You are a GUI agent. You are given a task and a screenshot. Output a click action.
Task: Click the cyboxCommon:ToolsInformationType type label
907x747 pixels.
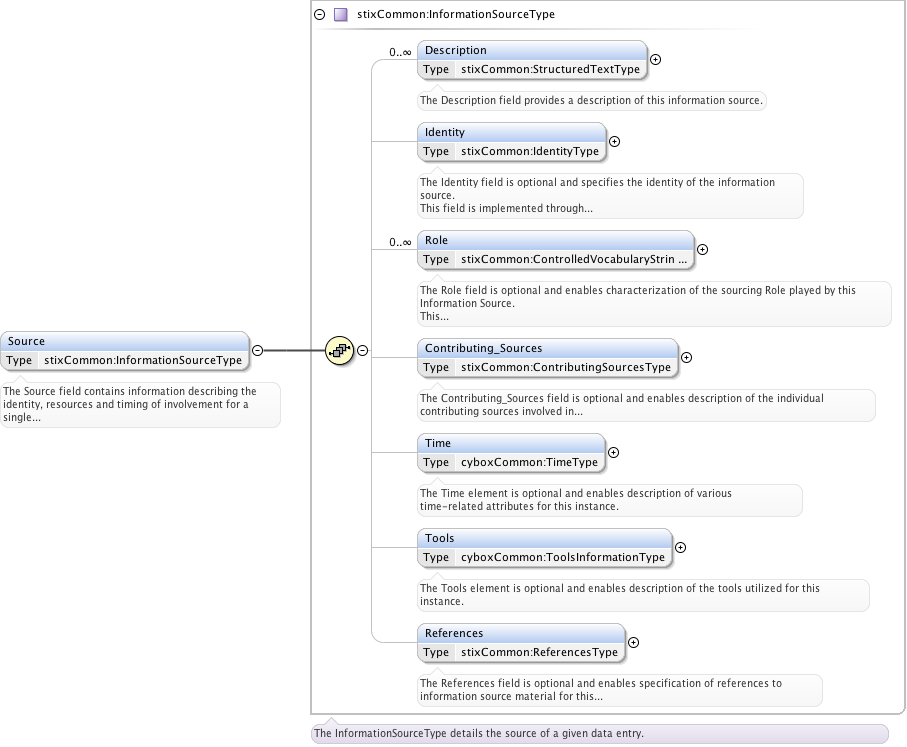point(562,558)
